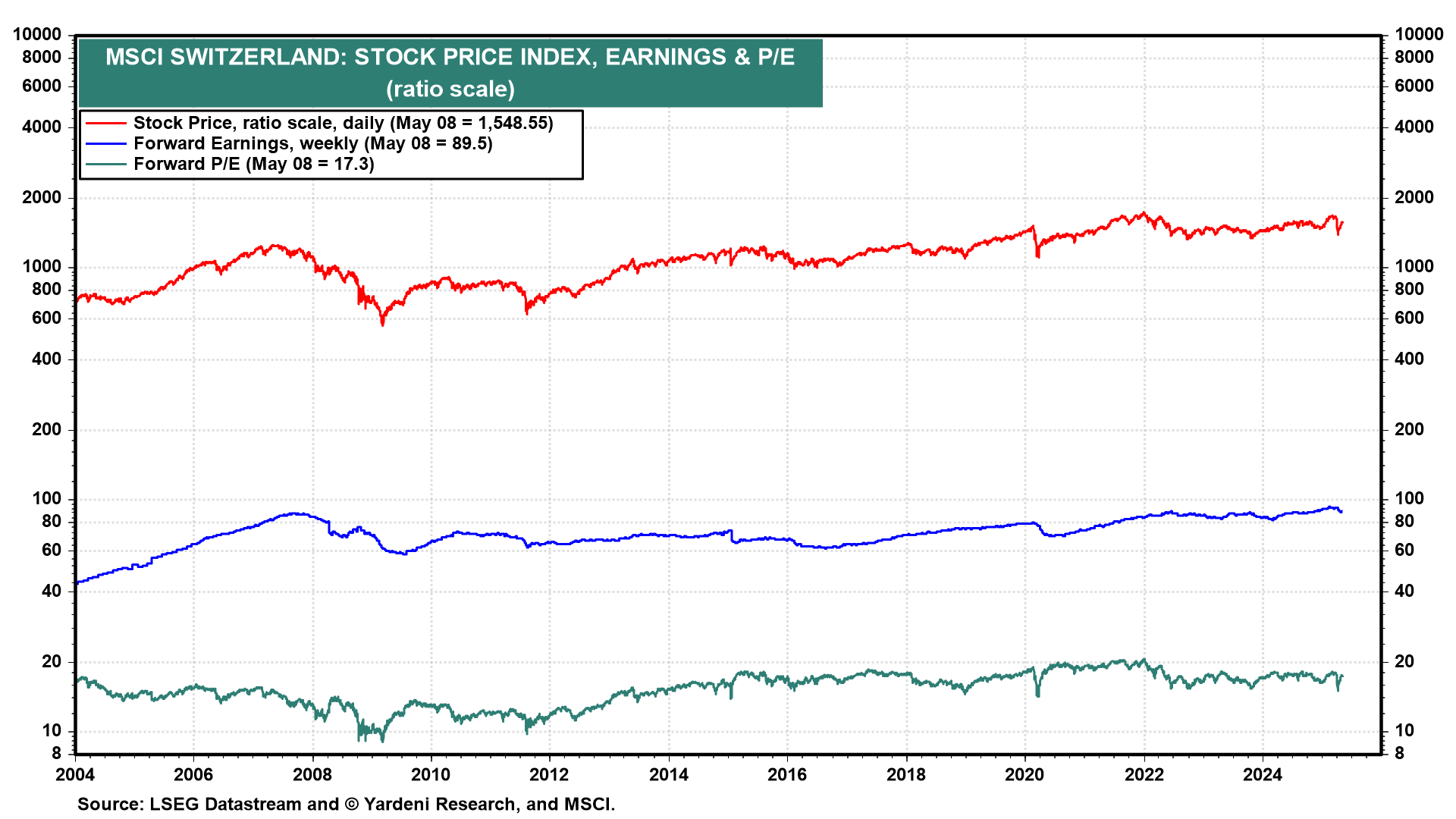Click the ratio scale subtitle text
This screenshot has height=819, width=1456.
(450, 89)
